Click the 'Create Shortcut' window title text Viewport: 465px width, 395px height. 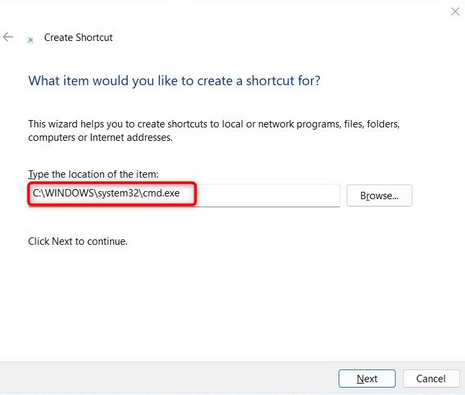[78, 37]
